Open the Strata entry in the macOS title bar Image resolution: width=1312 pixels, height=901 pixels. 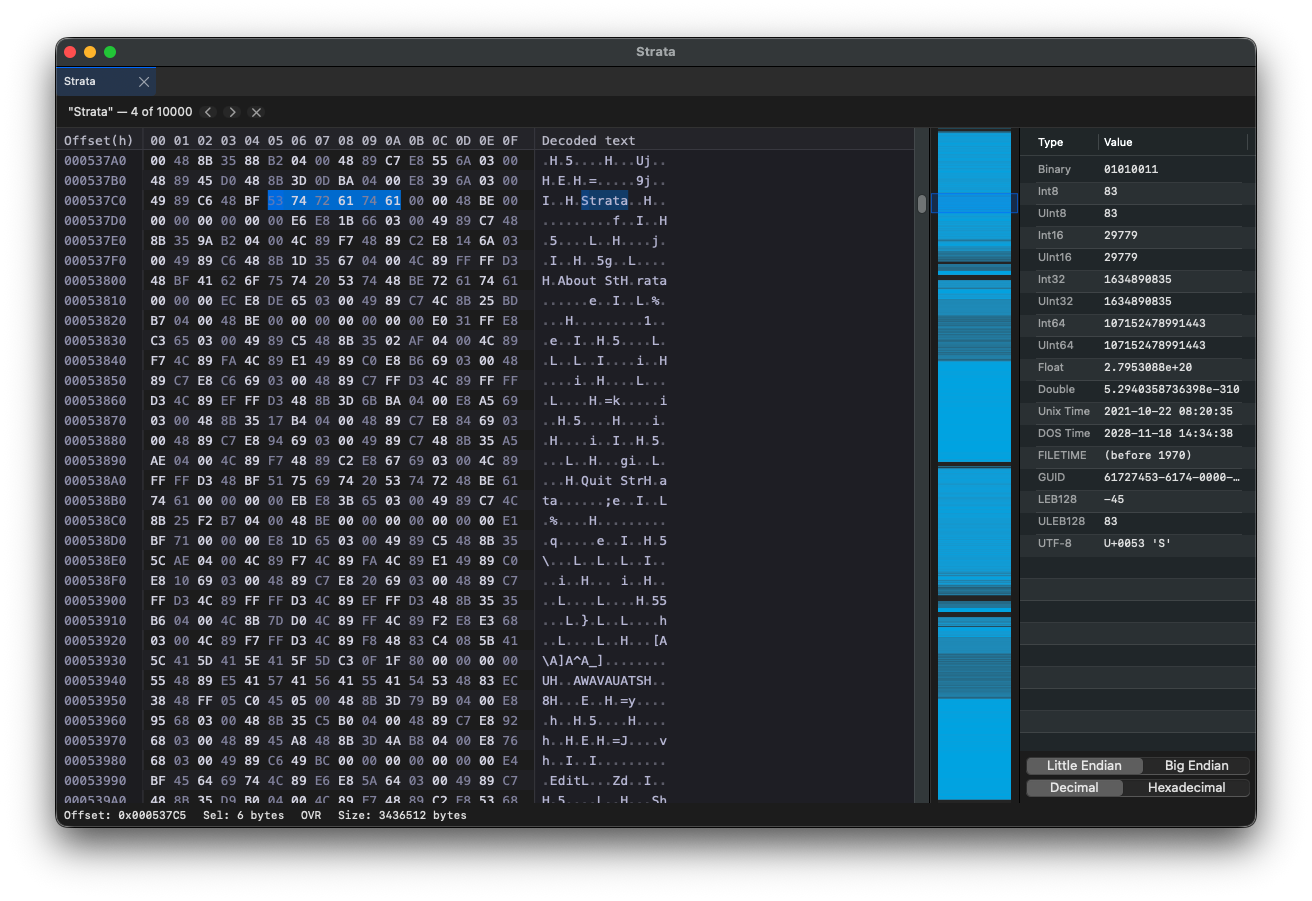click(656, 51)
